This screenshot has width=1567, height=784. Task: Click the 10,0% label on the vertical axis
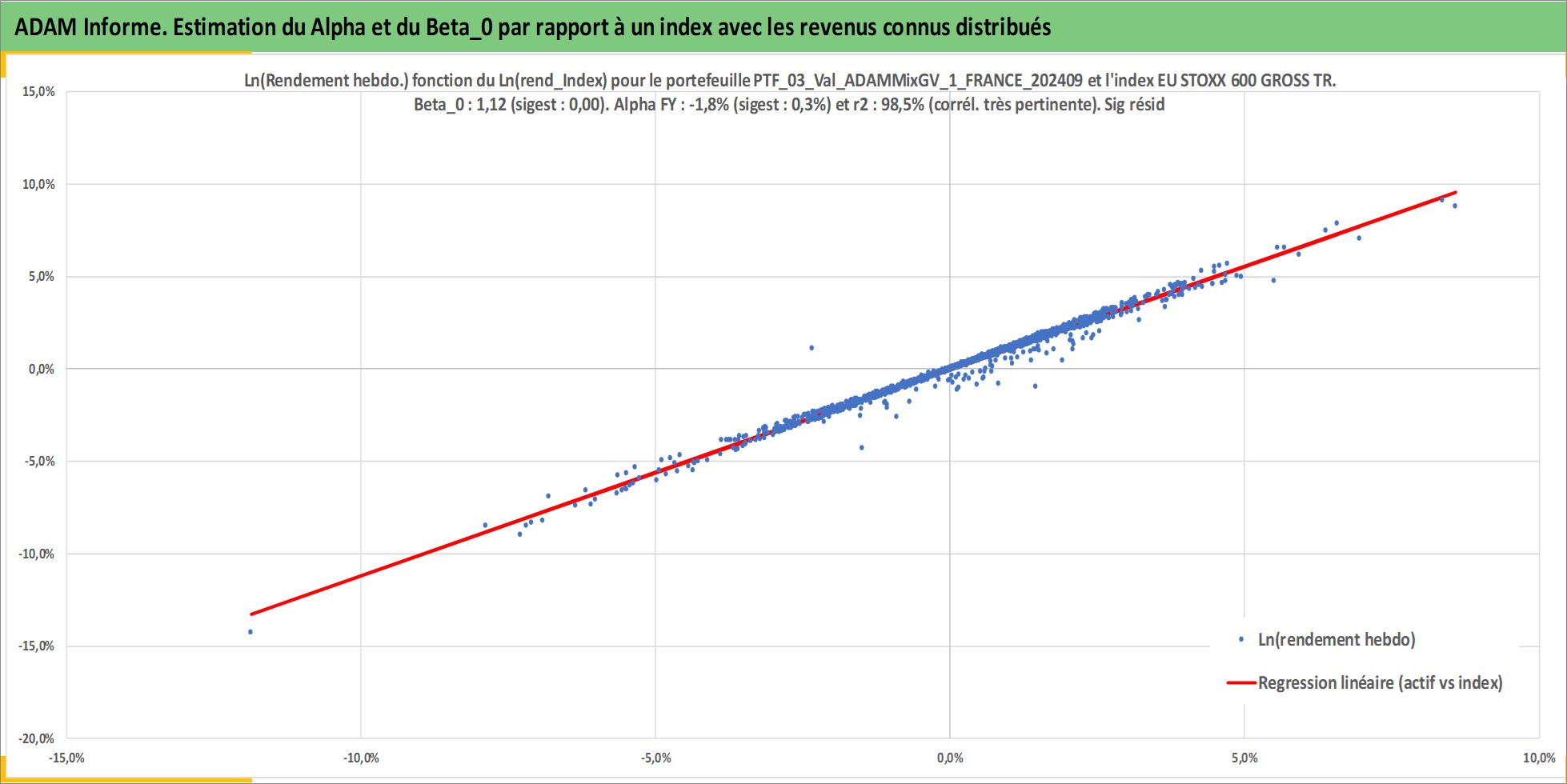(x=38, y=184)
